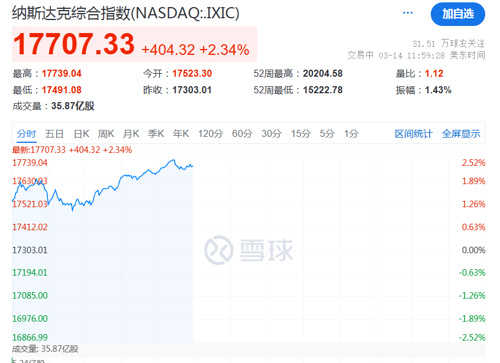Click the Xueqiu 雪球 watermark logo
Screen dimensions: 500x363
248,250
